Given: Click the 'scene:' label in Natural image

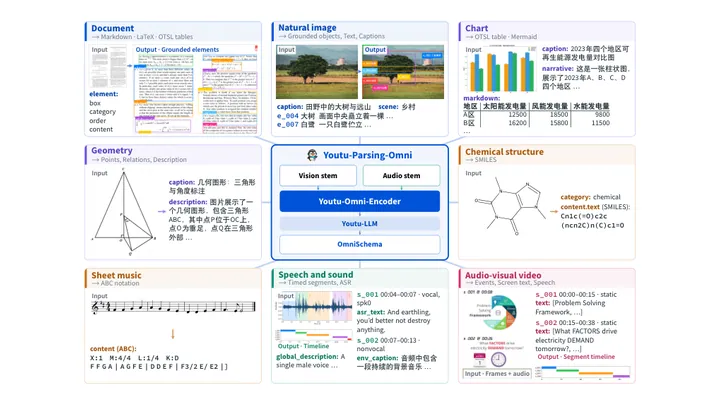Looking at the screenshot, I should click(388, 107).
